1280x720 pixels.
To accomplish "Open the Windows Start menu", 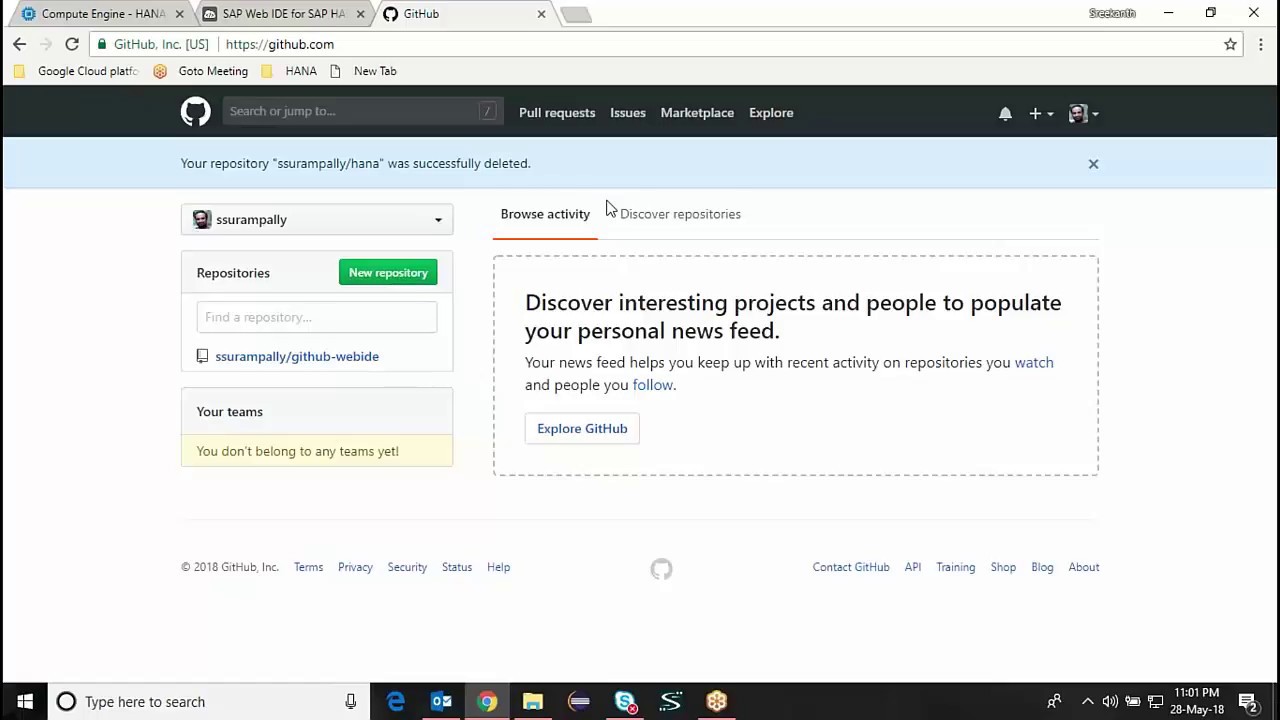I will [24, 702].
